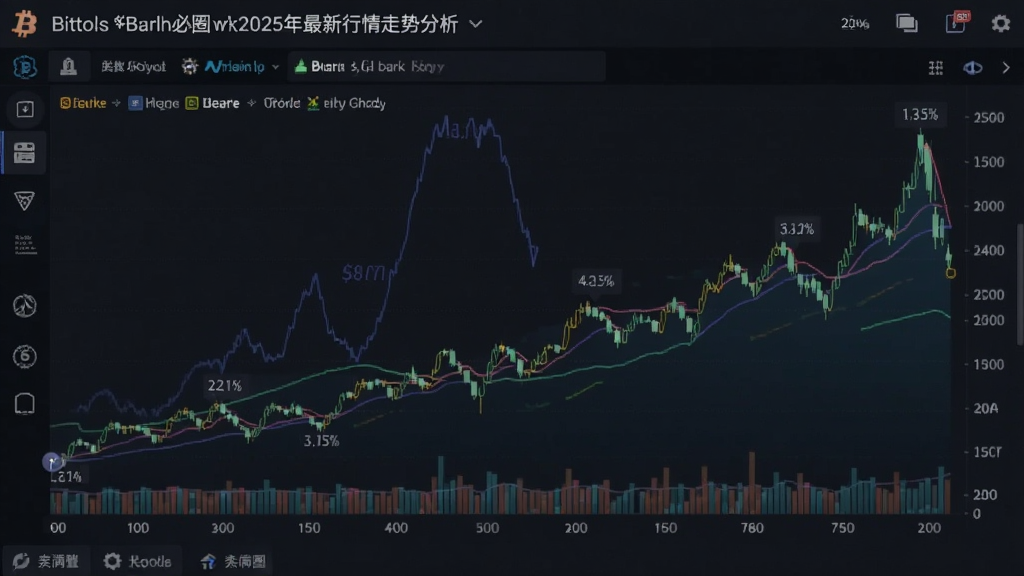
Task: Click the 4.35% chart annotation
Action: coord(596,281)
